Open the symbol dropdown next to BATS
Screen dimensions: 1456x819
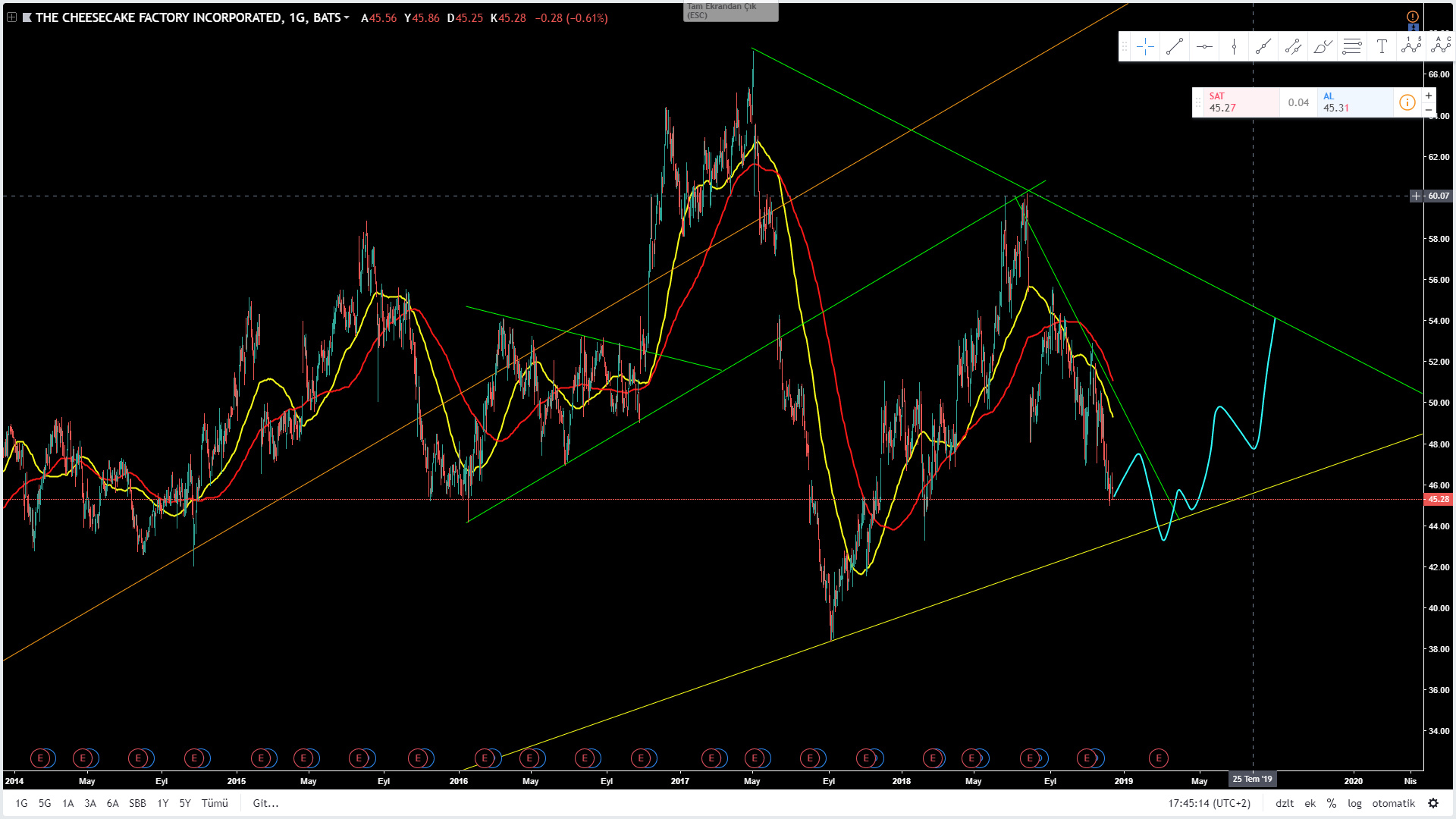(x=347, y=17)
